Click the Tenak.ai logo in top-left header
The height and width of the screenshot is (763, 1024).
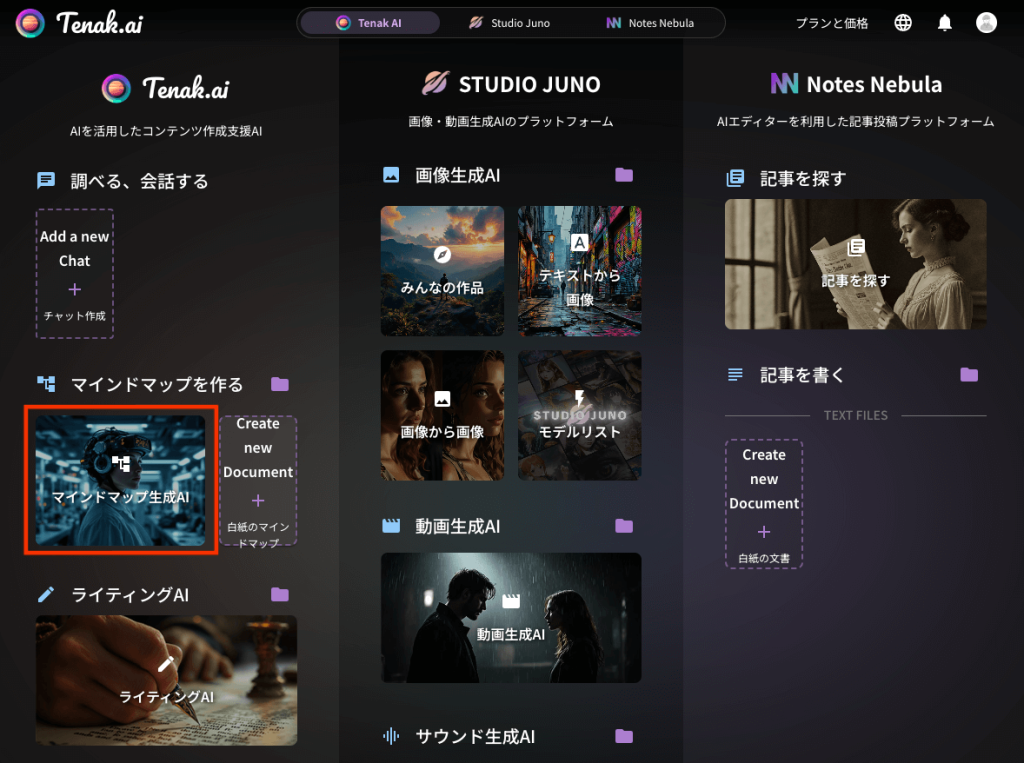79,23
